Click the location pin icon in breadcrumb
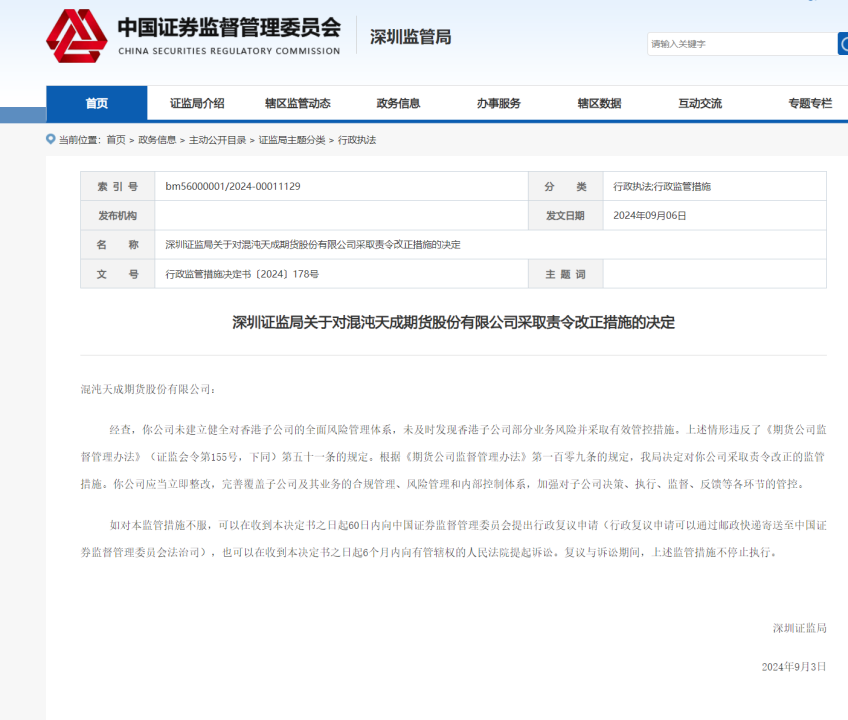The image size is (848, 720). coord(51,140)
